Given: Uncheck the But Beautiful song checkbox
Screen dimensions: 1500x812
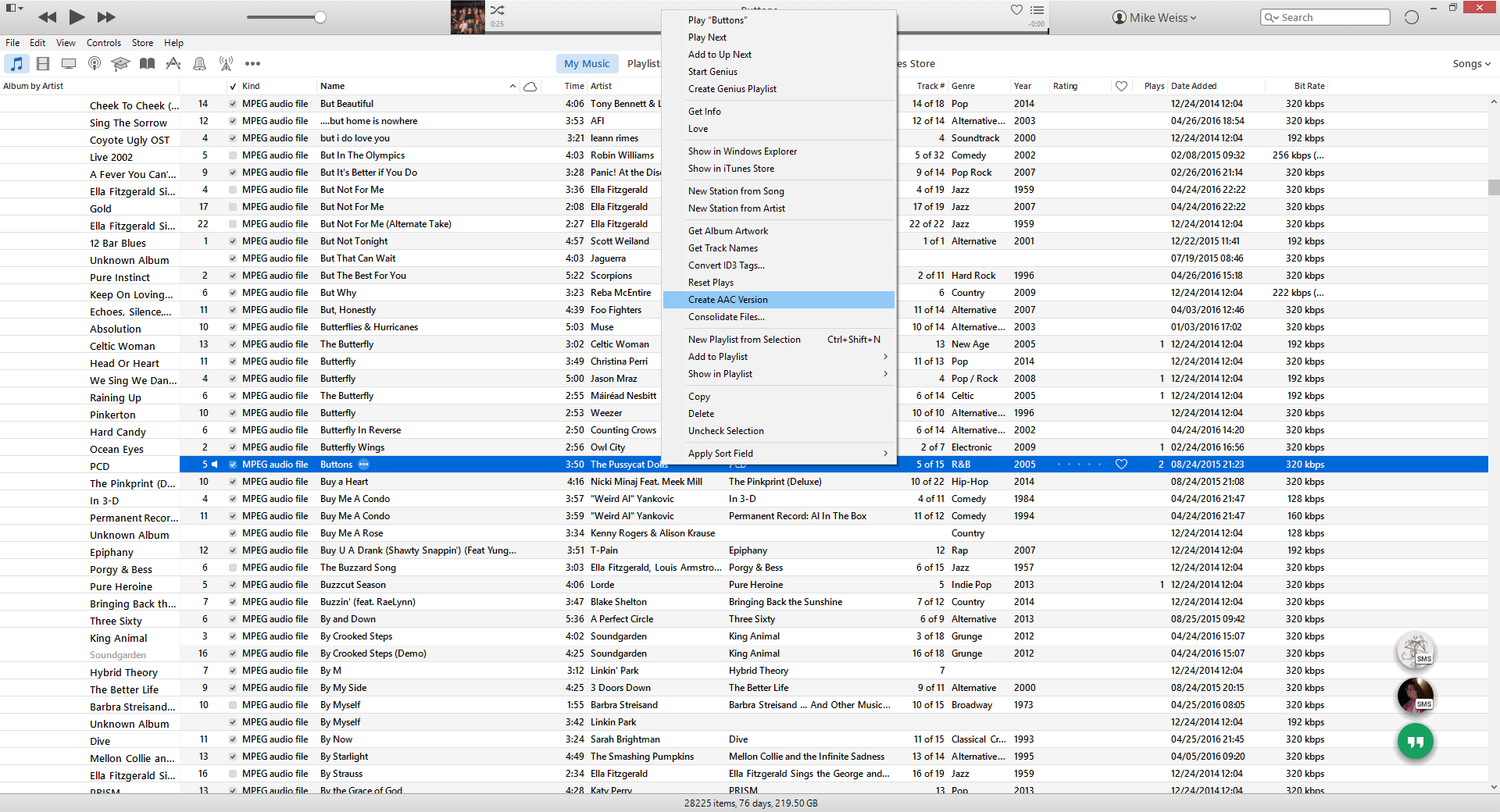Looking at the screenshot, I should tap(232, 103).
